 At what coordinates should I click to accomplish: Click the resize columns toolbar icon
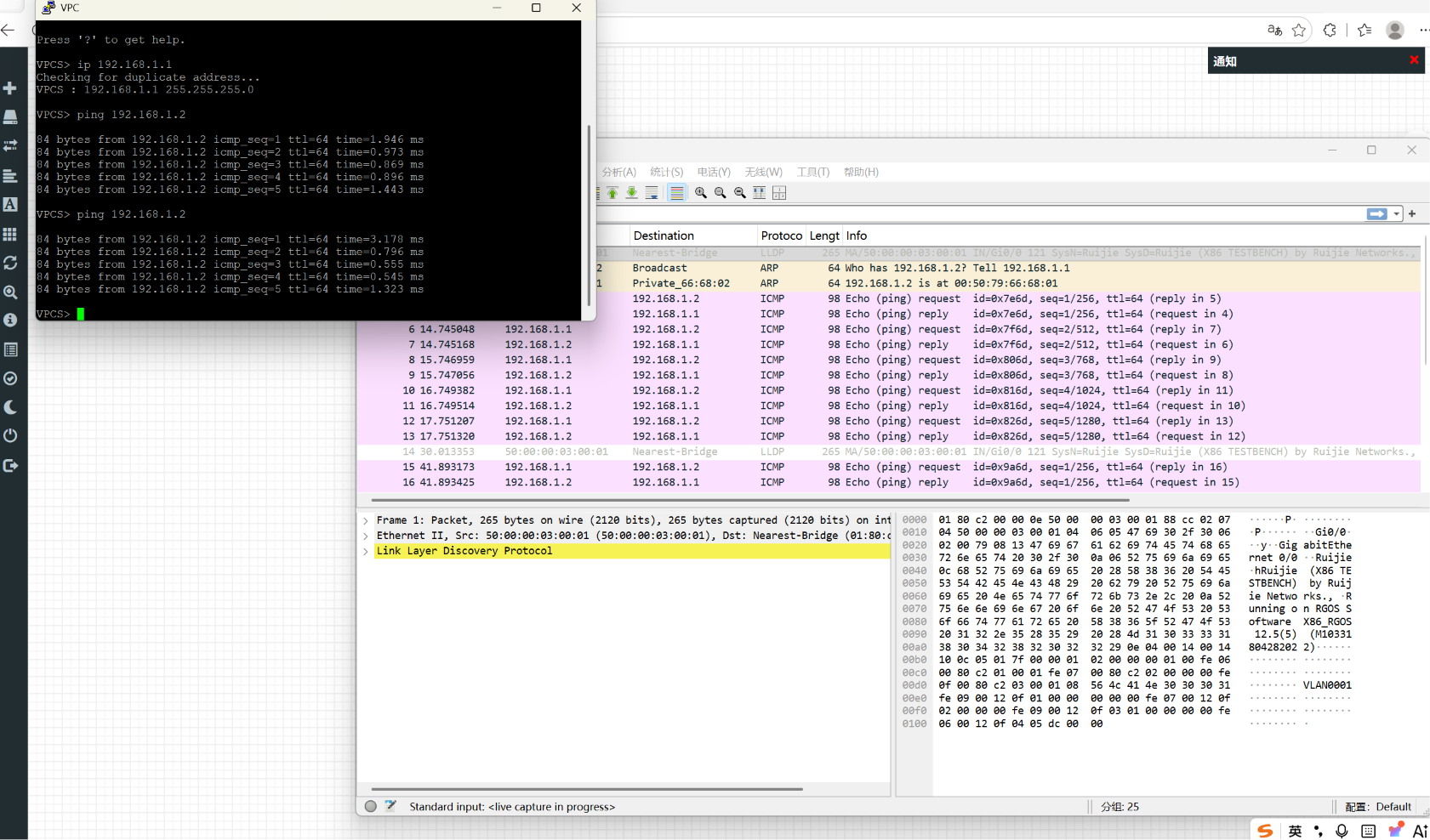click(760, 193)
